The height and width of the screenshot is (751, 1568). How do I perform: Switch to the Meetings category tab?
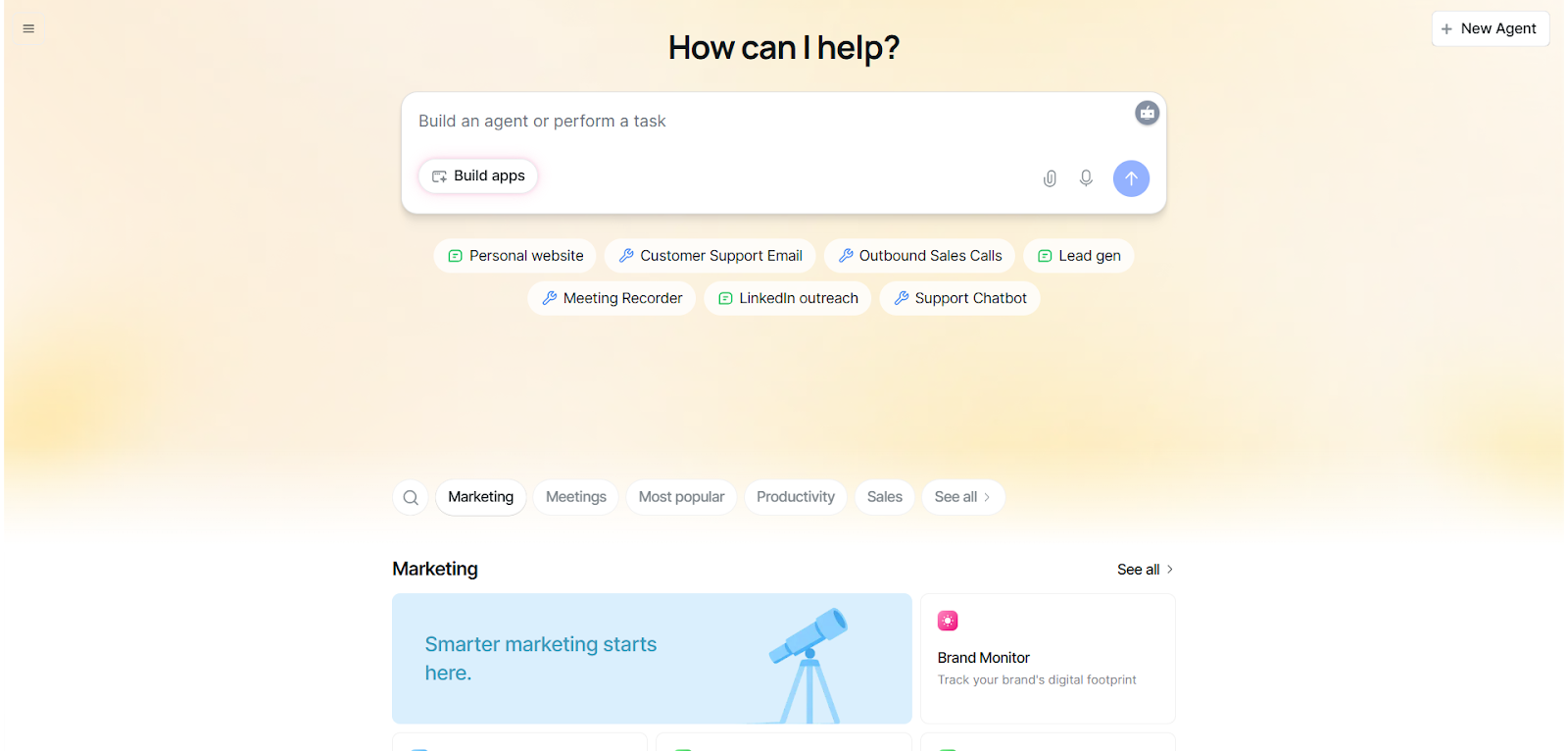tap(576, 497)
